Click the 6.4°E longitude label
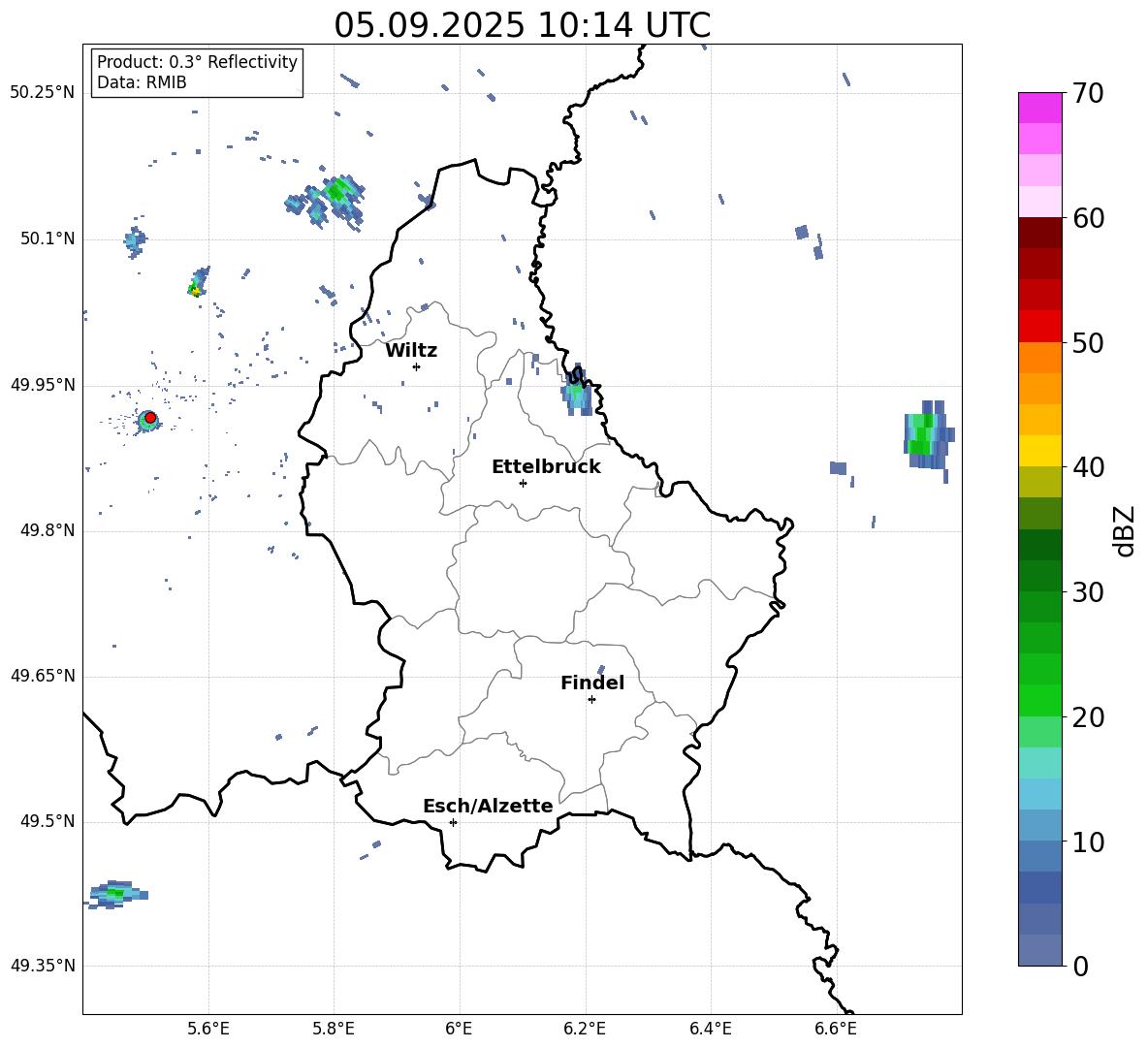This screenshot has width=1148, height=1048. coord(711,1029)
